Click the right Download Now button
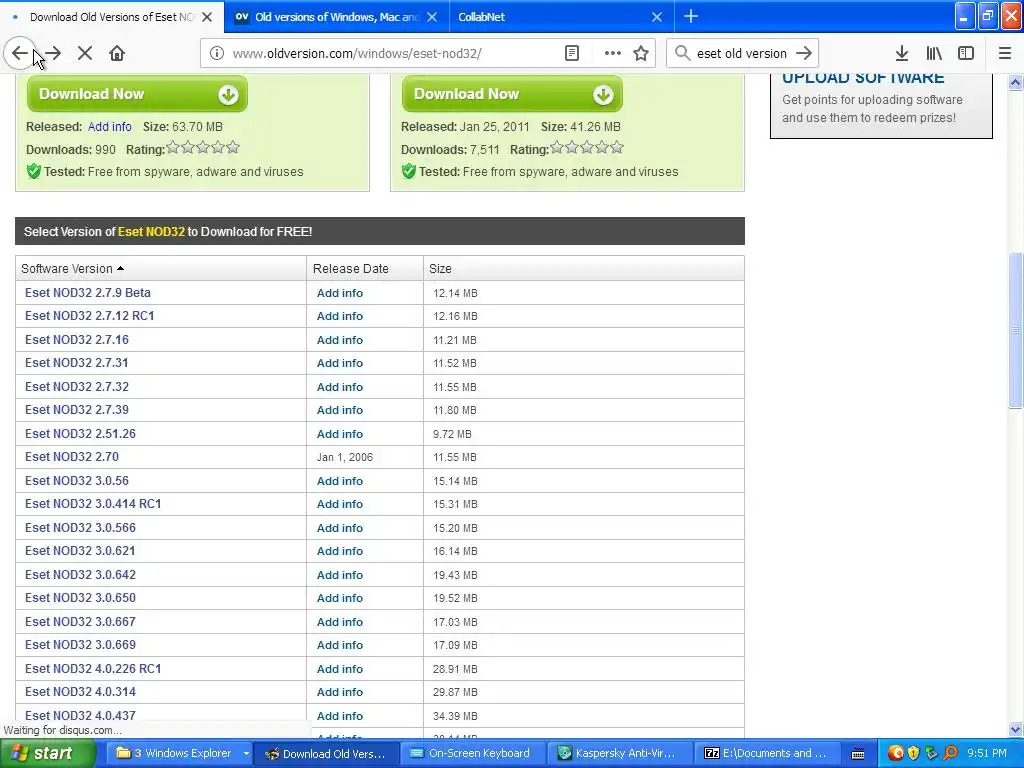This screenshot has height=768, width=1024. pos(512,94)
